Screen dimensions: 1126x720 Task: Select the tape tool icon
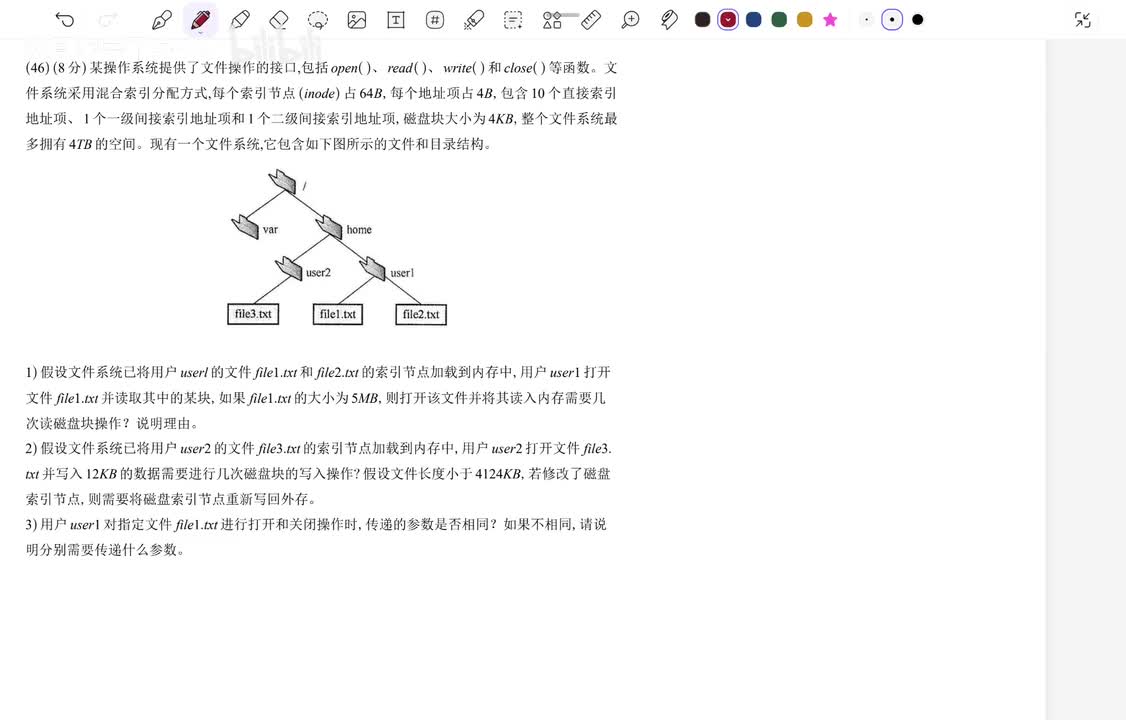[669, 20]
